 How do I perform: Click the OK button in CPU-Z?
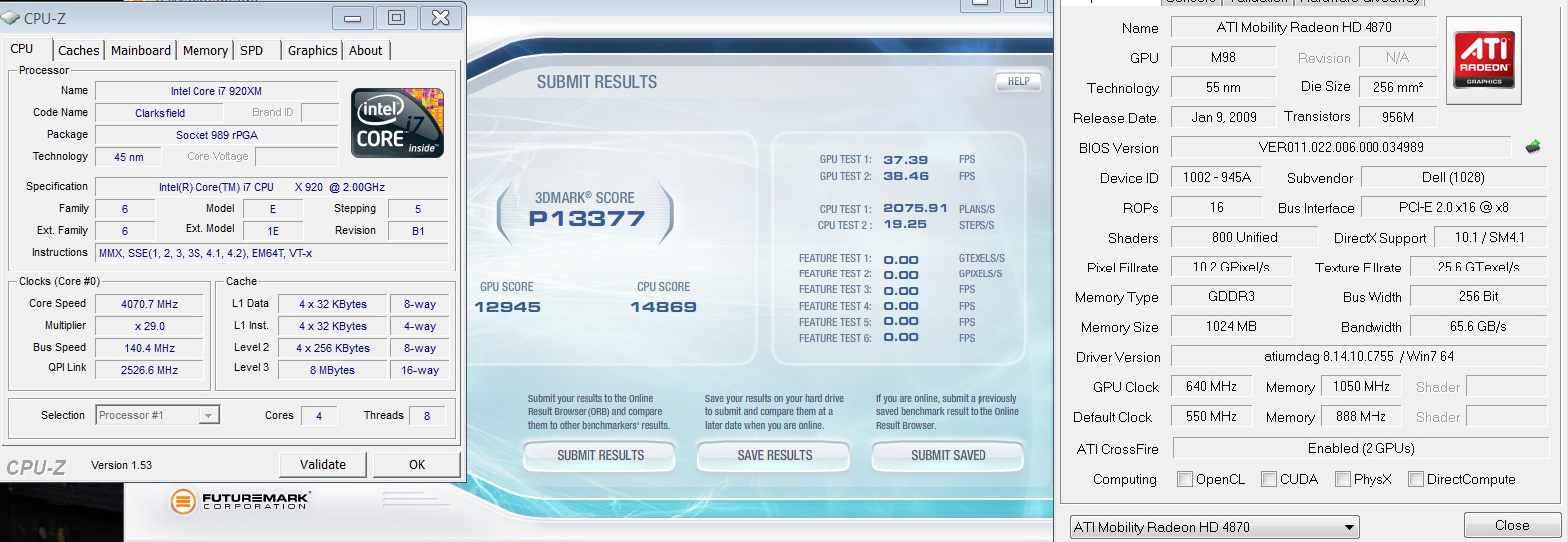417,464
